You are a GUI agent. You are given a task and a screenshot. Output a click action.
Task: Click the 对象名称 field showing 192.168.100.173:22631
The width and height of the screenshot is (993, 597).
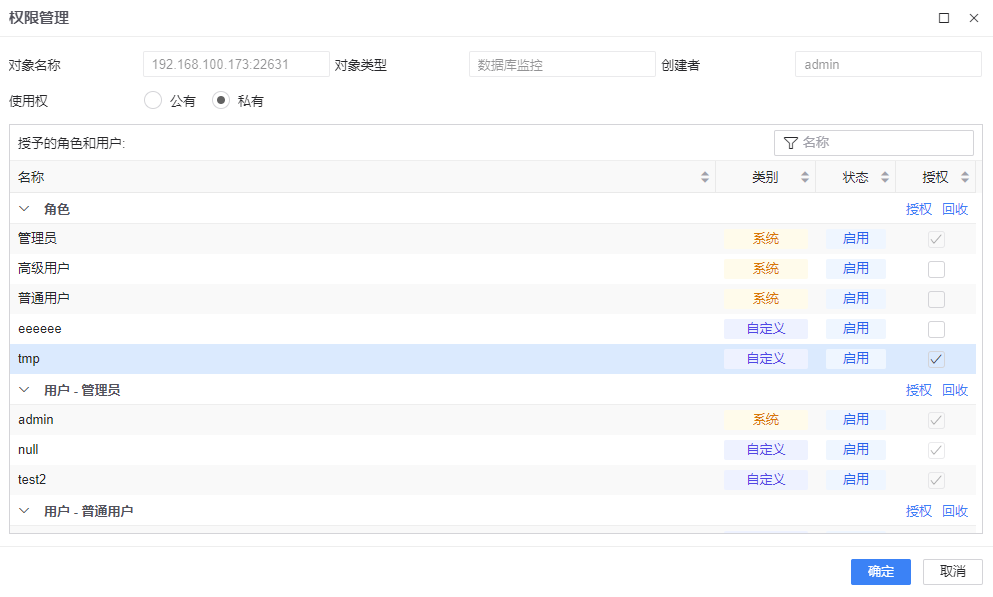tap(236, 64)
